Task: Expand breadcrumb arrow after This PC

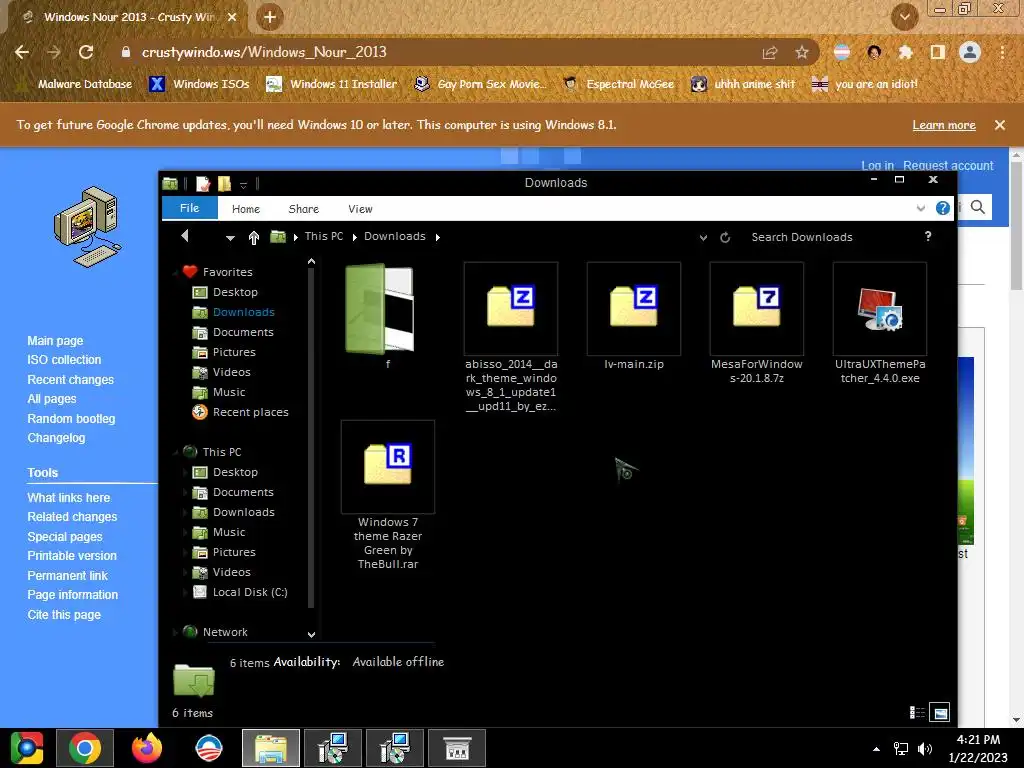Action: click(x=354, y=237)
